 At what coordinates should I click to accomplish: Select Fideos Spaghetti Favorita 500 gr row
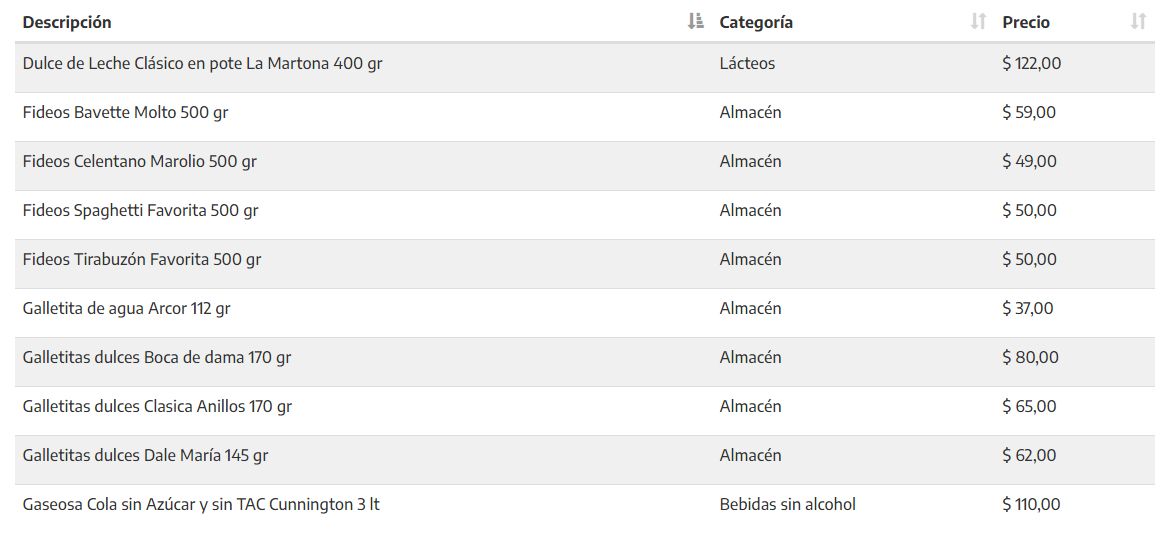coord(584,215)
